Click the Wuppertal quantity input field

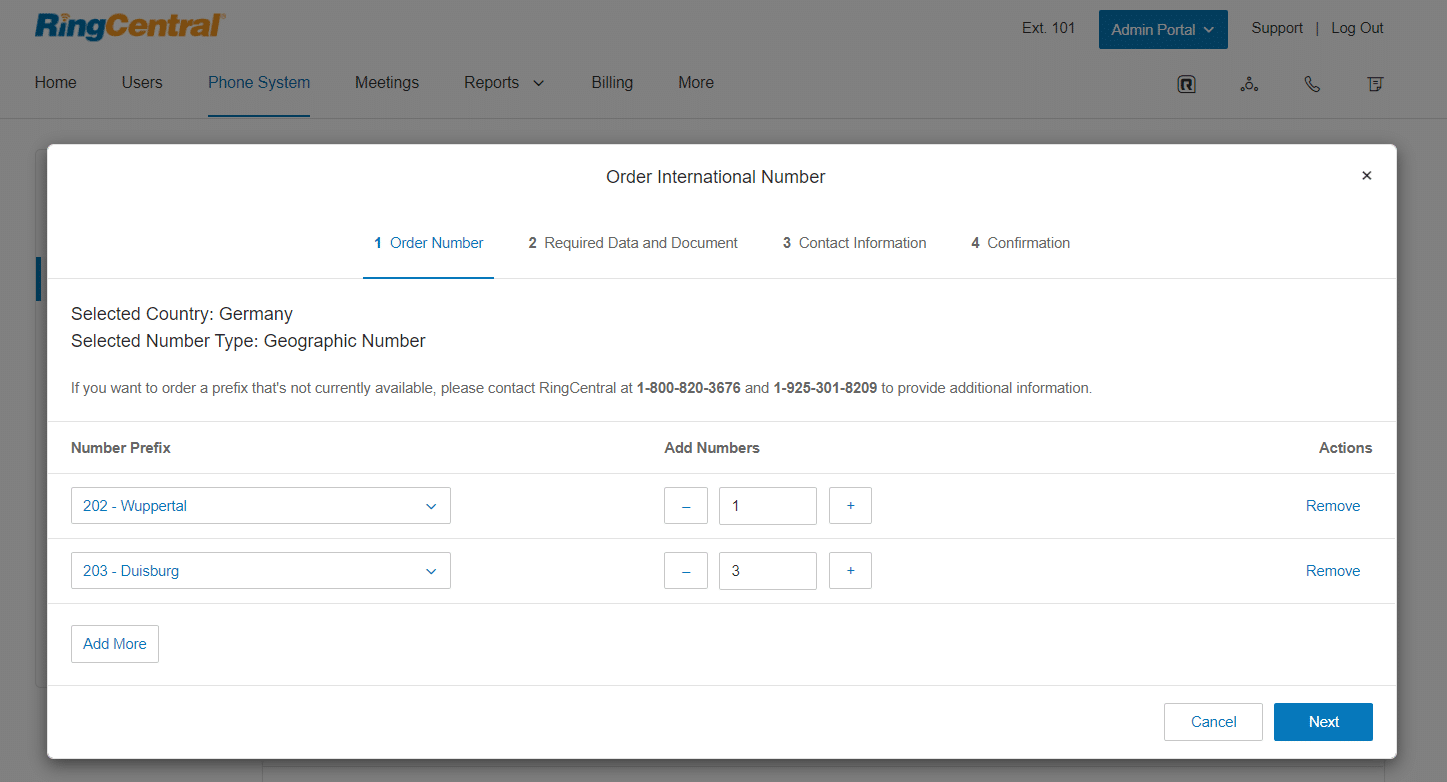point(767,506)
